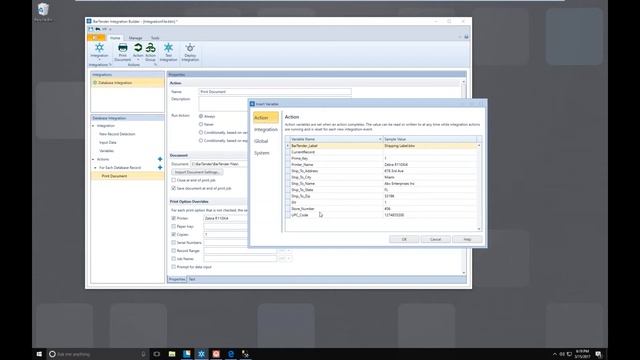Toggle Close at end of print job
Screen dimensions: 640x360
point(173,180)
